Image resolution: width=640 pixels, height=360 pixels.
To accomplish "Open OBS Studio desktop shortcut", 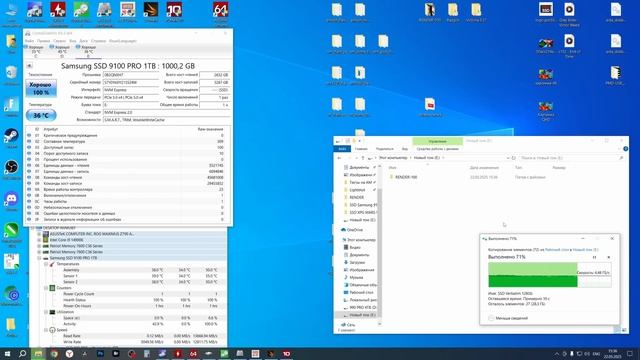I will pos(11,170).
